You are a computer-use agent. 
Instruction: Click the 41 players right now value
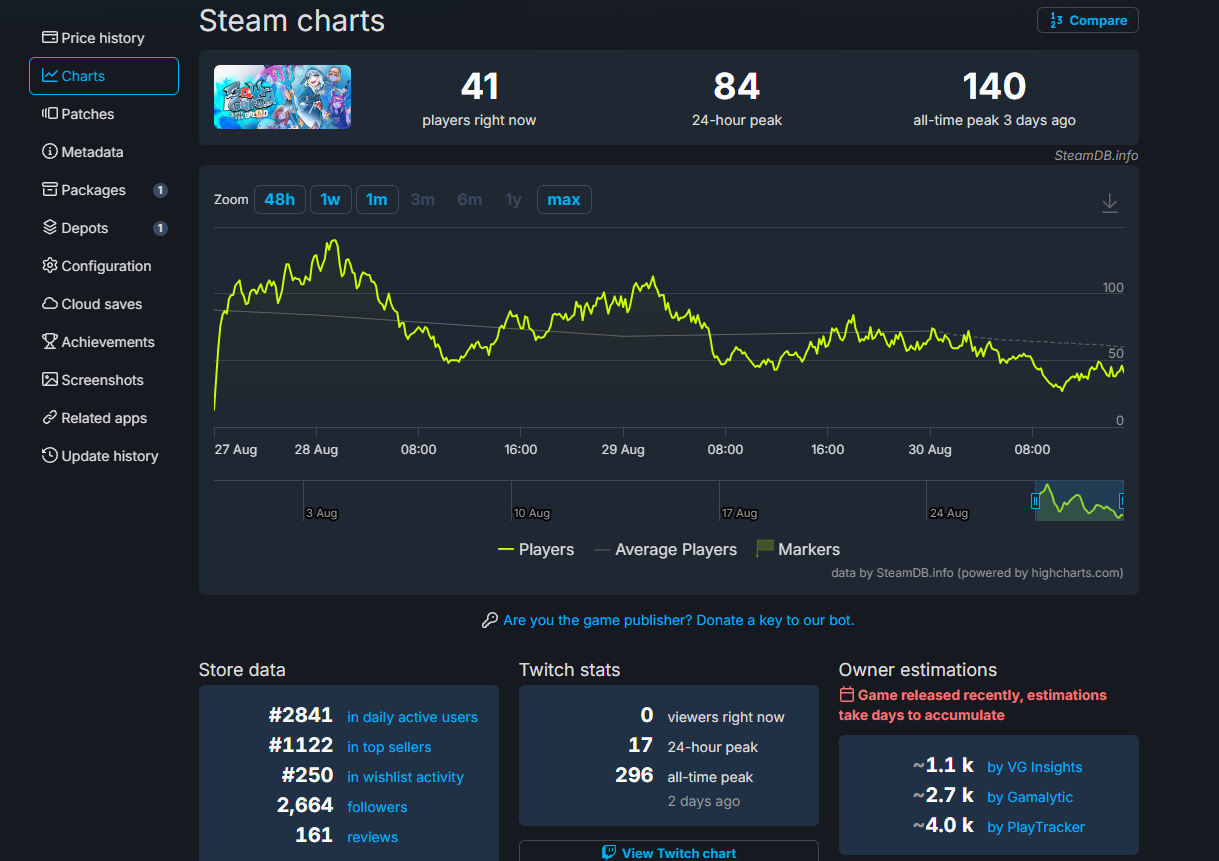pos(479,87)
